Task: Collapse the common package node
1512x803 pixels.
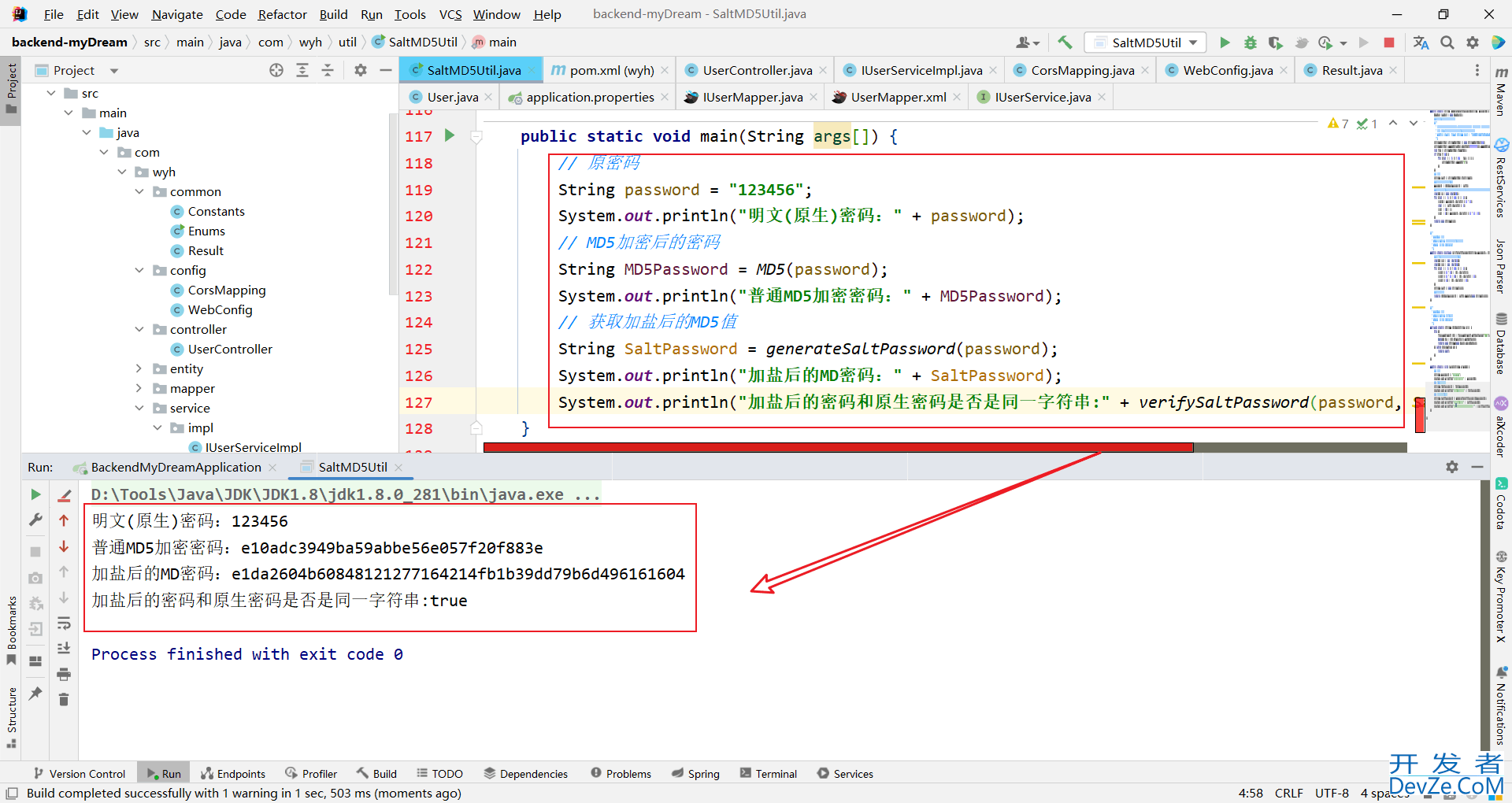Action: 139,191
